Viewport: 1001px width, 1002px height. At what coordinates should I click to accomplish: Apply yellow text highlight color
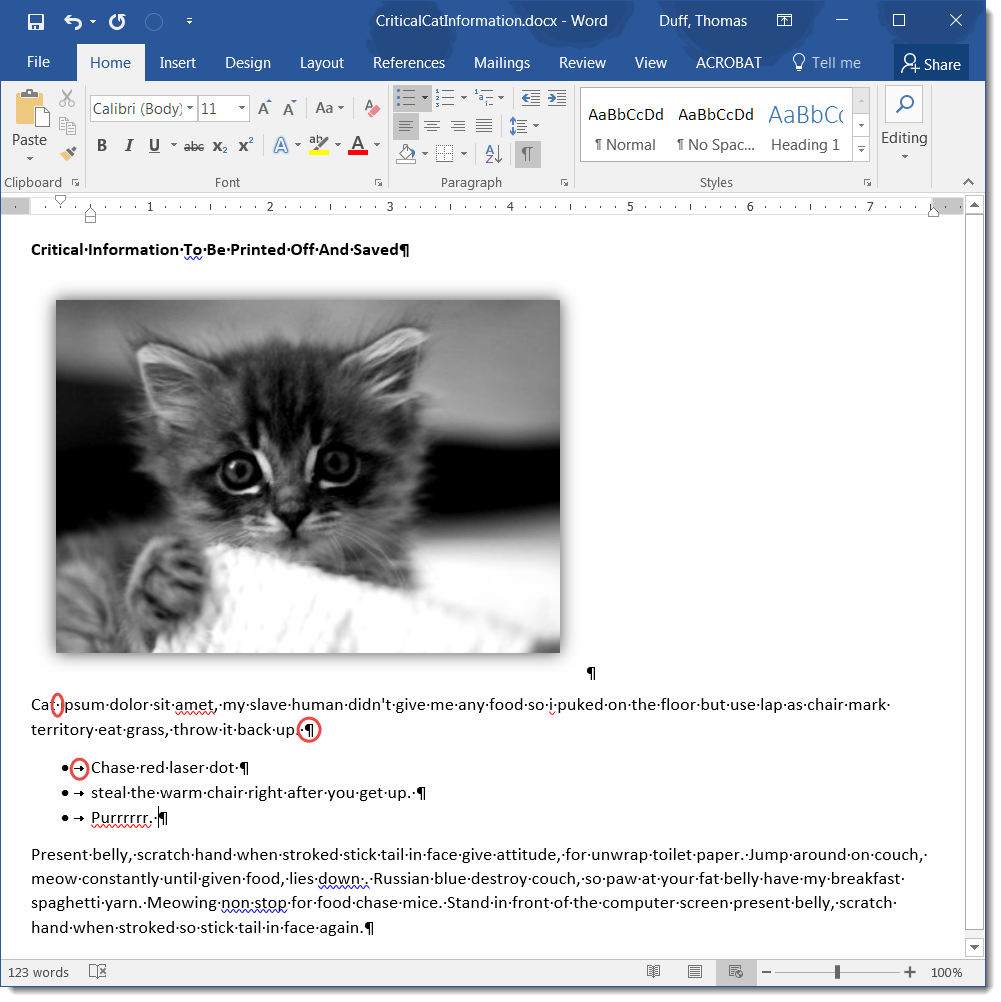click(x=319, y=147)
